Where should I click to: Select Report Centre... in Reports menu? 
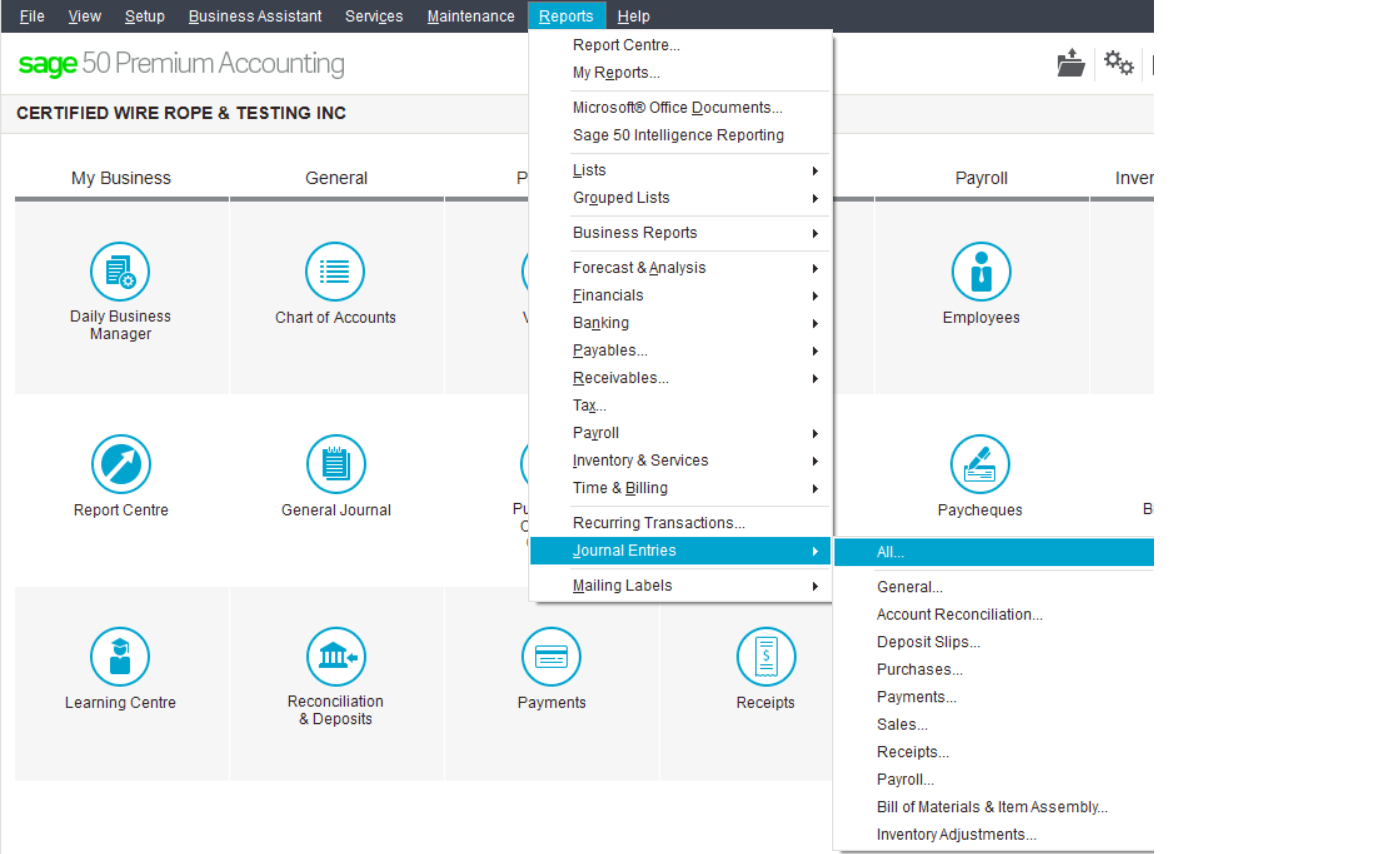[680, 45]
